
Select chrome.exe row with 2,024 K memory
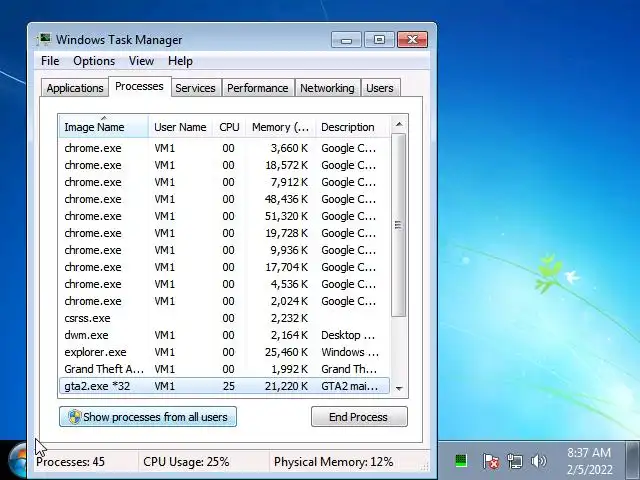tap(224, 301)
